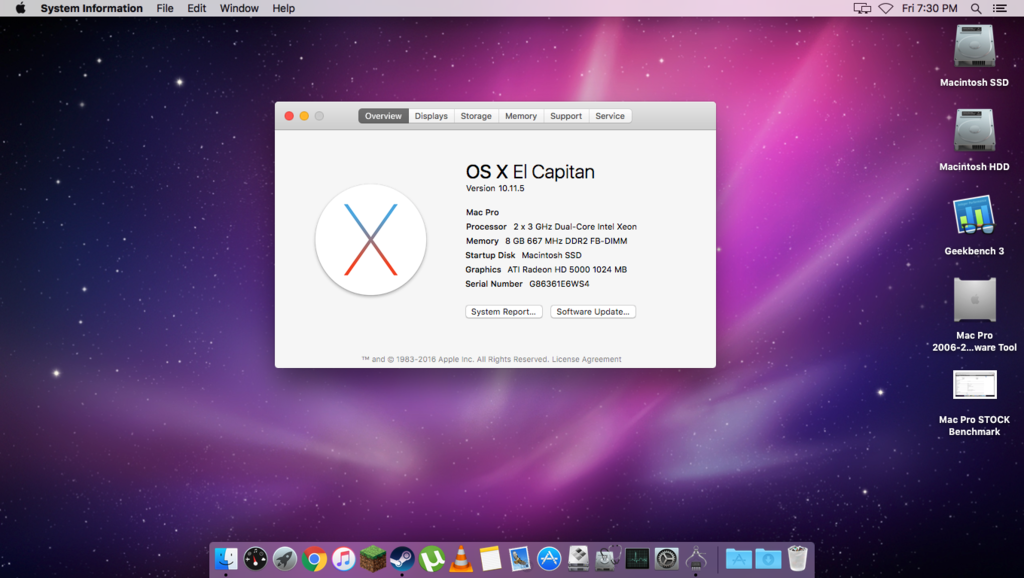Image resolution: width=1024 pixels, height=578 pixels.
Task: Click graphics value ATI Radeon HD 5000
Action: tap(567, 270)
